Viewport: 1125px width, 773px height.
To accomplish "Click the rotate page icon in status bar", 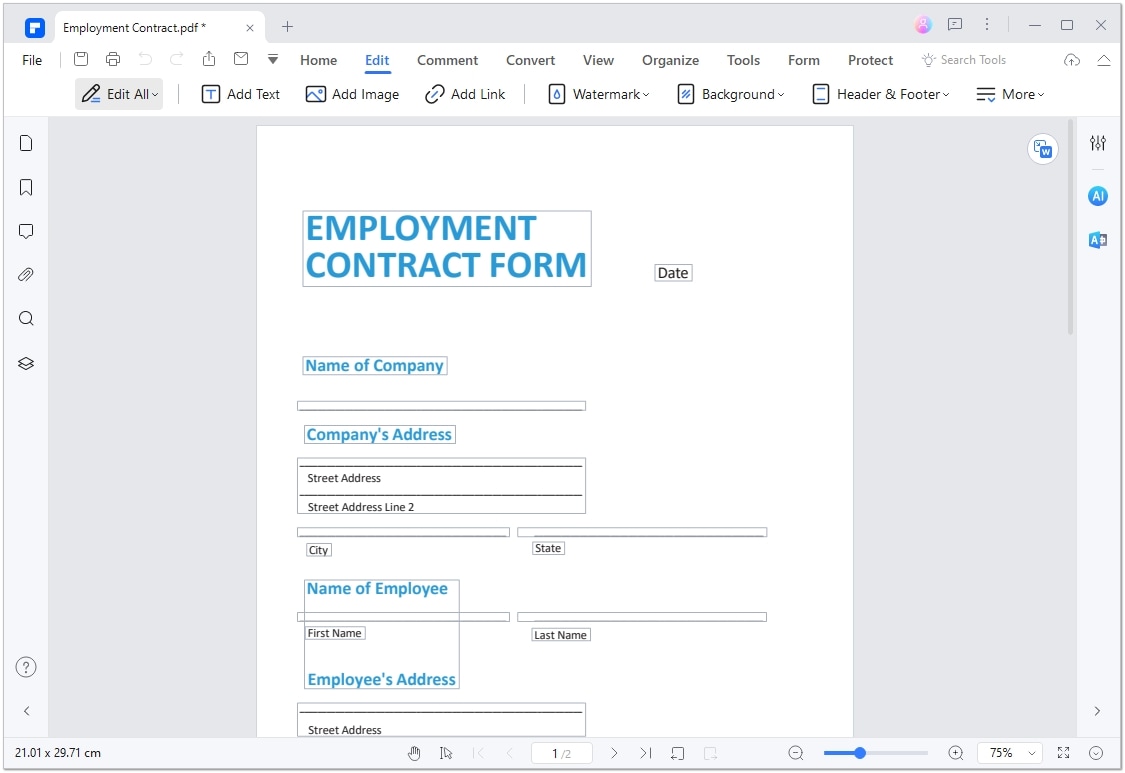I will pos(677,753).
